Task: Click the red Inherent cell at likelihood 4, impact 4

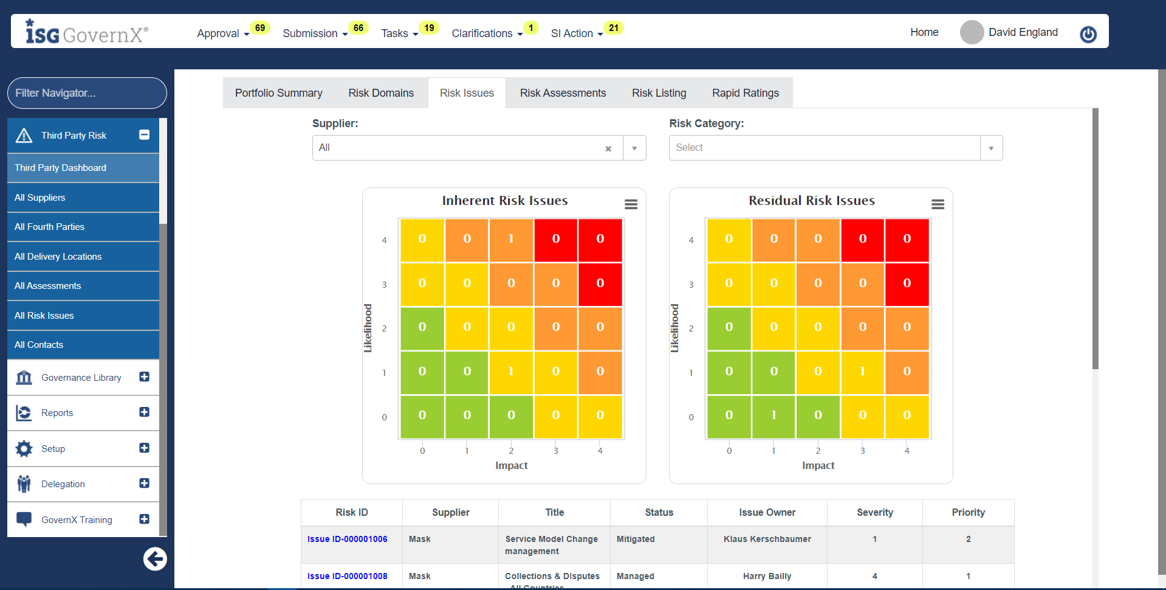Action: pyautogui.click(x=600, y=240)
